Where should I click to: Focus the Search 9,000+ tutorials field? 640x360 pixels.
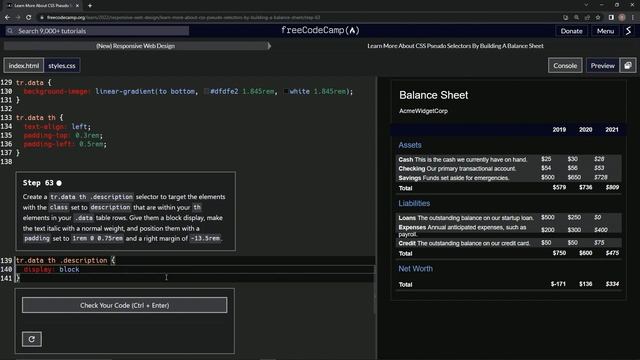(x=97, y=31)
